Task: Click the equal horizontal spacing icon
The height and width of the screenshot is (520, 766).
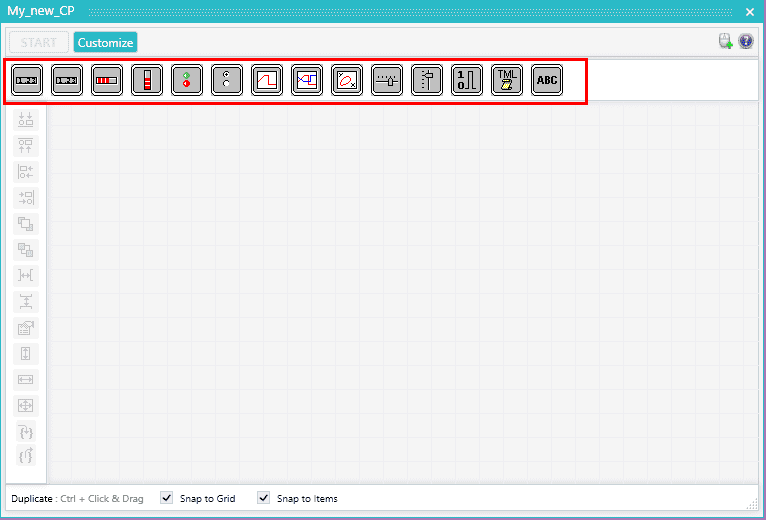Action: (26, 276)
